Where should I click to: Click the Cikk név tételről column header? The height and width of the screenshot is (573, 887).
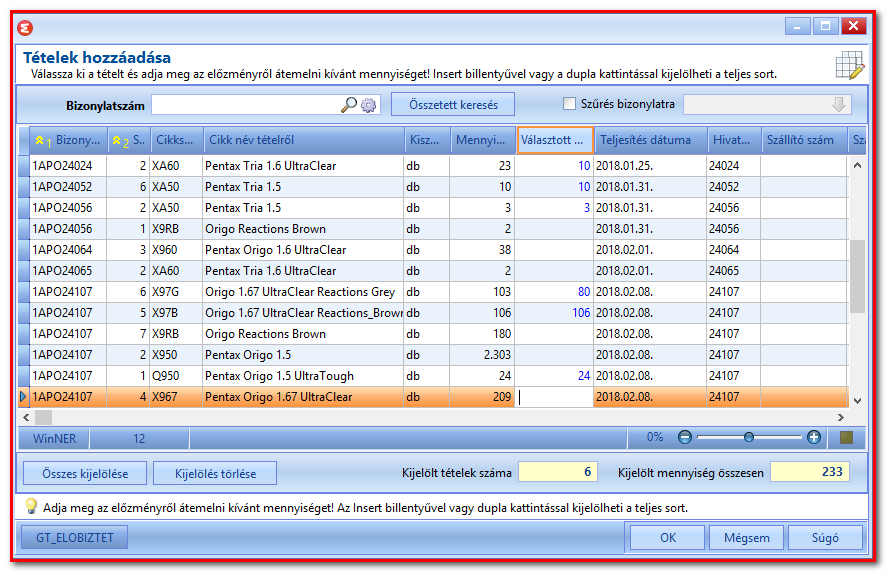pos(304,140)
